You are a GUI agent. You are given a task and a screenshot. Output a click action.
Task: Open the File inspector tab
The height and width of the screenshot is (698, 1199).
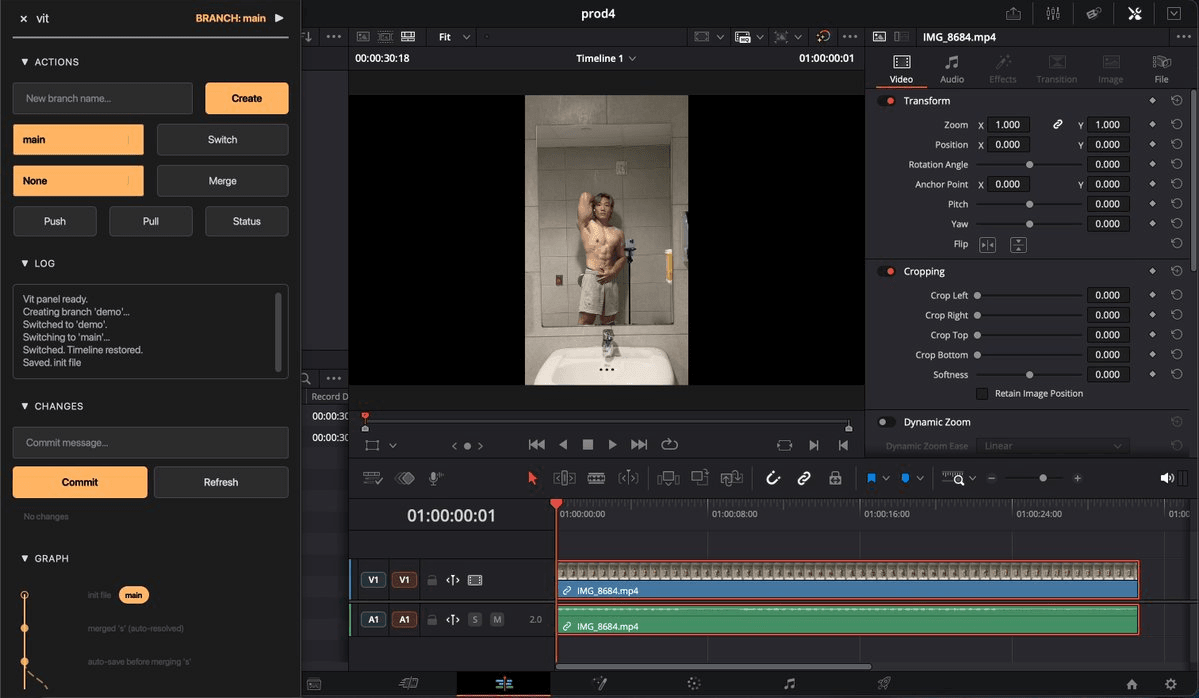coord(1162,69)
